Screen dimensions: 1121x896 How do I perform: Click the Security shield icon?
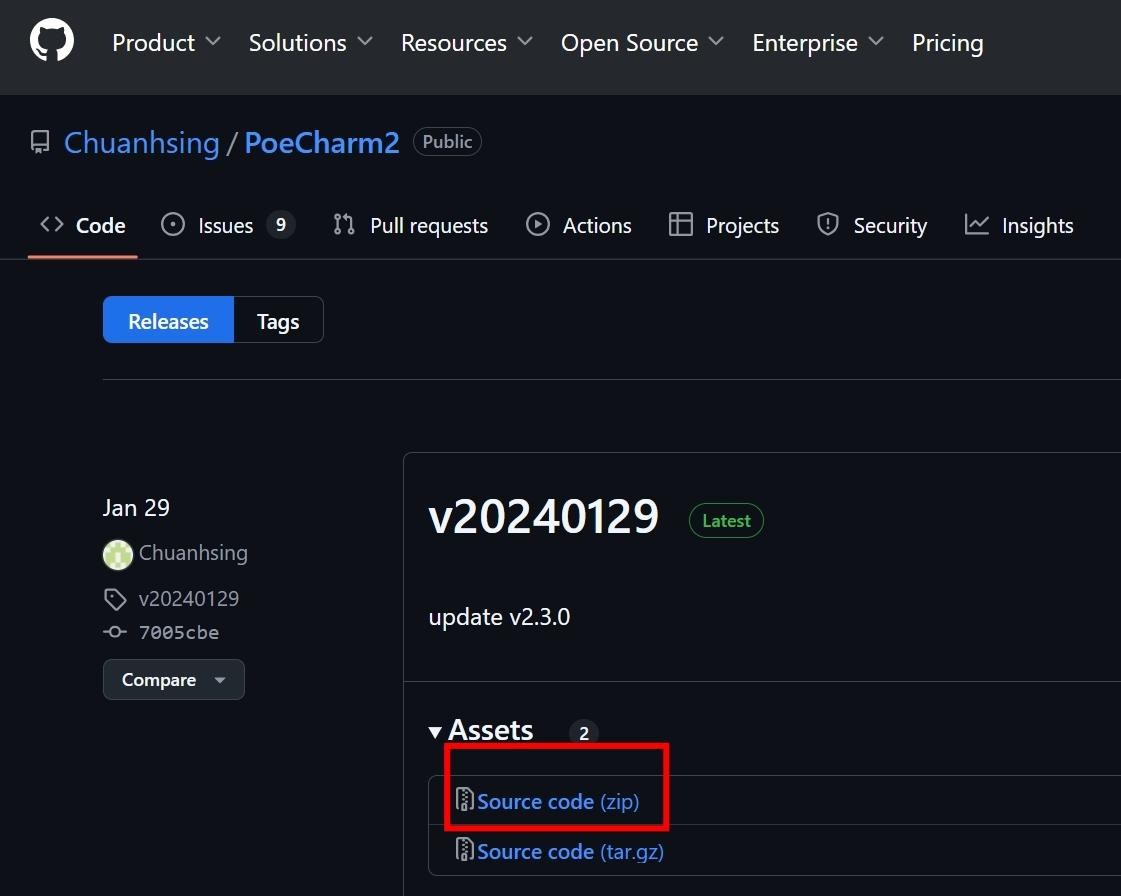click(827, 224)
